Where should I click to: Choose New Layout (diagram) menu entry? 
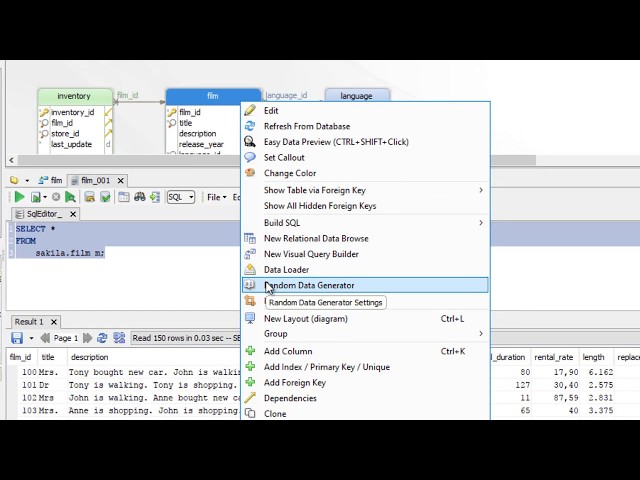[365, 319]
